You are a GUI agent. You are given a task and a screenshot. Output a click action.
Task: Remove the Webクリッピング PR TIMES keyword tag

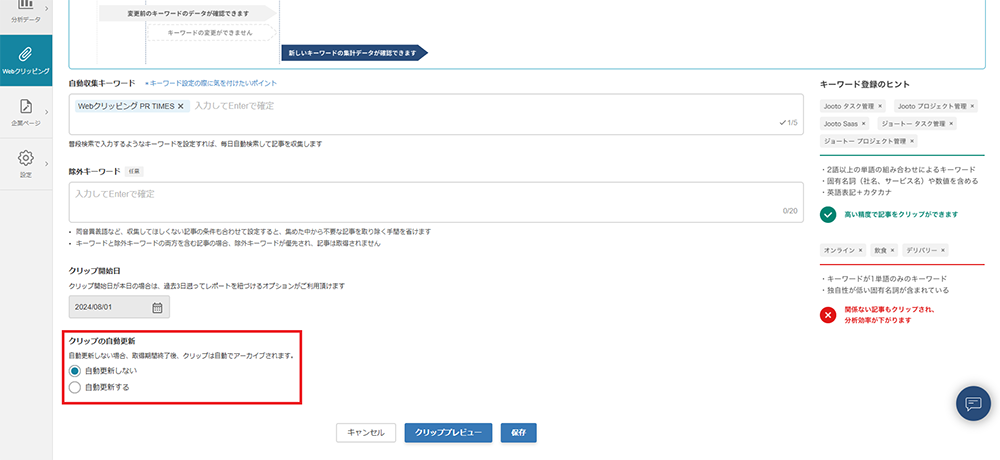180,106
